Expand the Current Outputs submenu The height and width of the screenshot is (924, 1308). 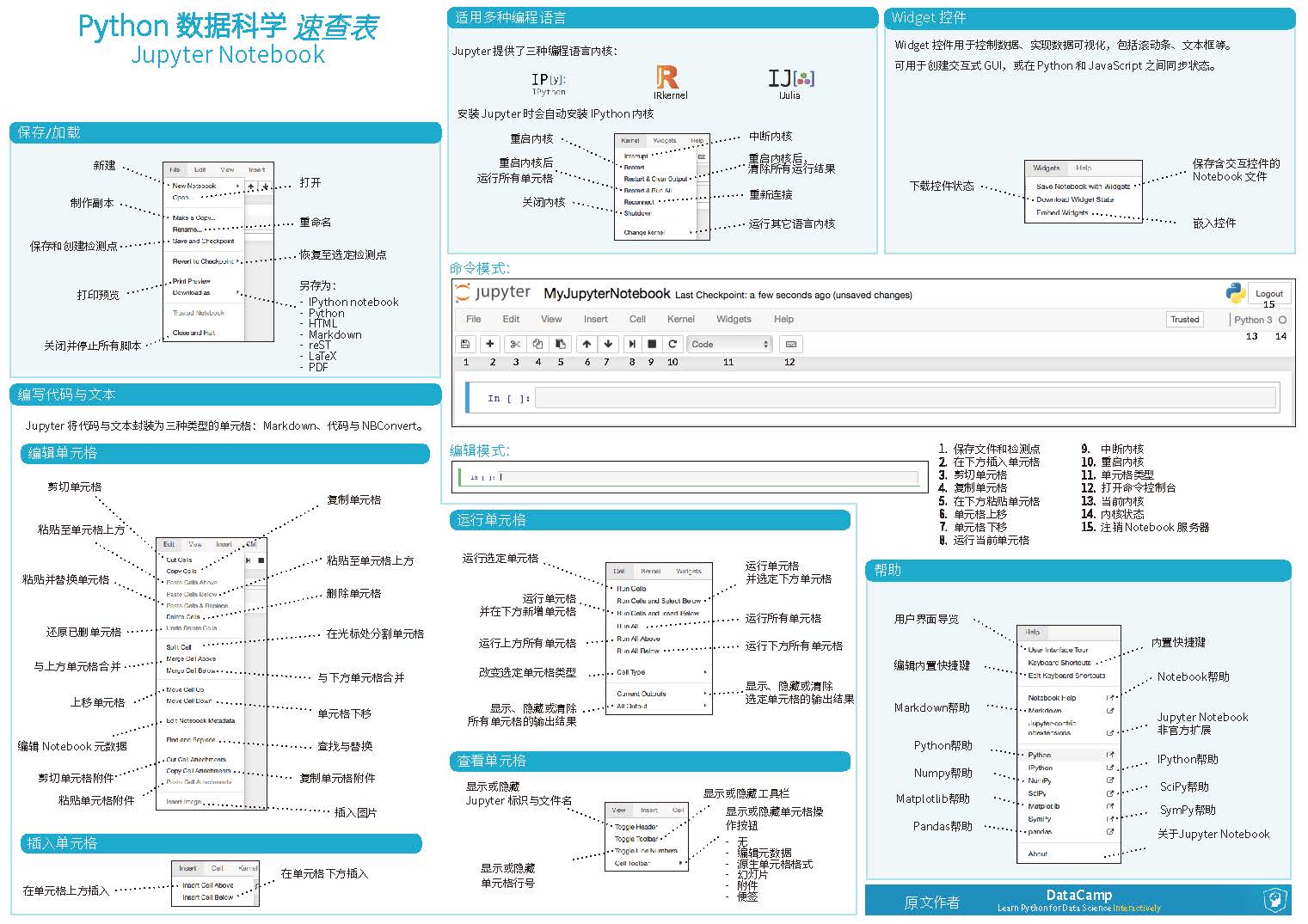click(705, 694)
